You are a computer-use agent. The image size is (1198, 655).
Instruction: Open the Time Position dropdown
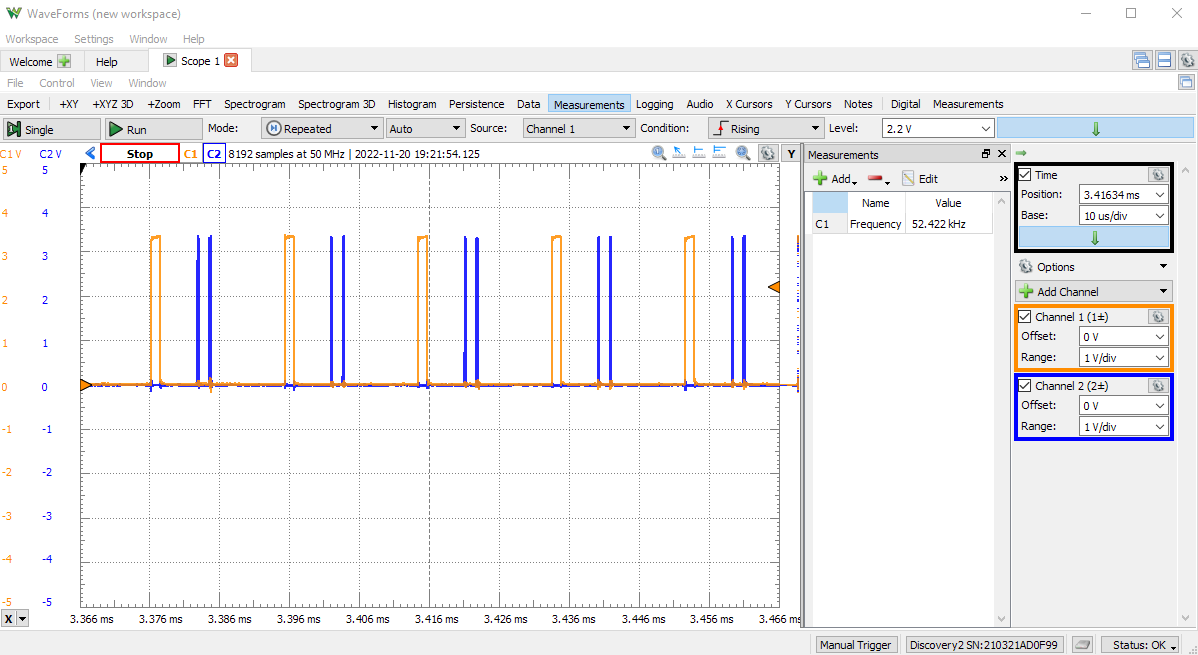tap(1123, 195)
